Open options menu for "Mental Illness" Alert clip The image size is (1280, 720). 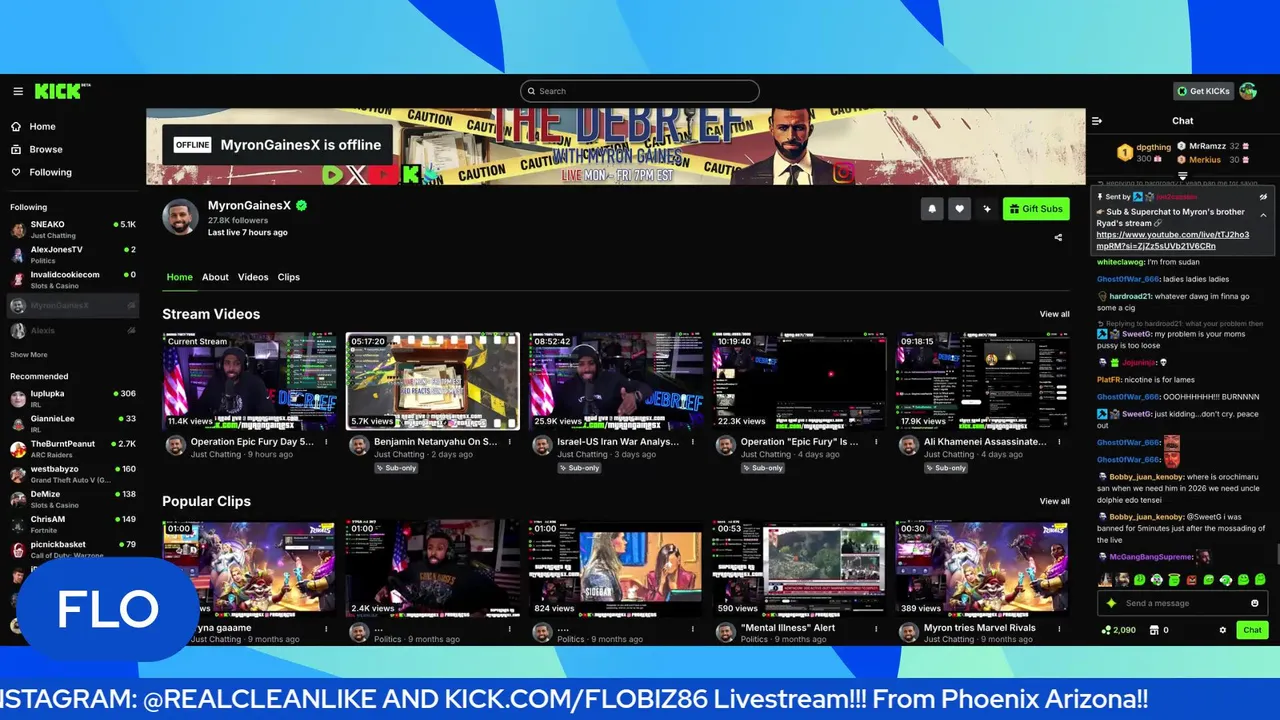pos(876,628)
